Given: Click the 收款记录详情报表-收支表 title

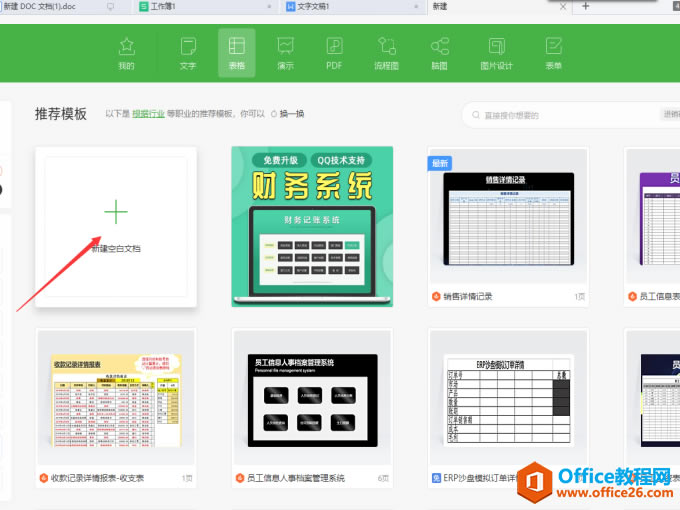Looking at the screenshot, I should coord(97,478).
